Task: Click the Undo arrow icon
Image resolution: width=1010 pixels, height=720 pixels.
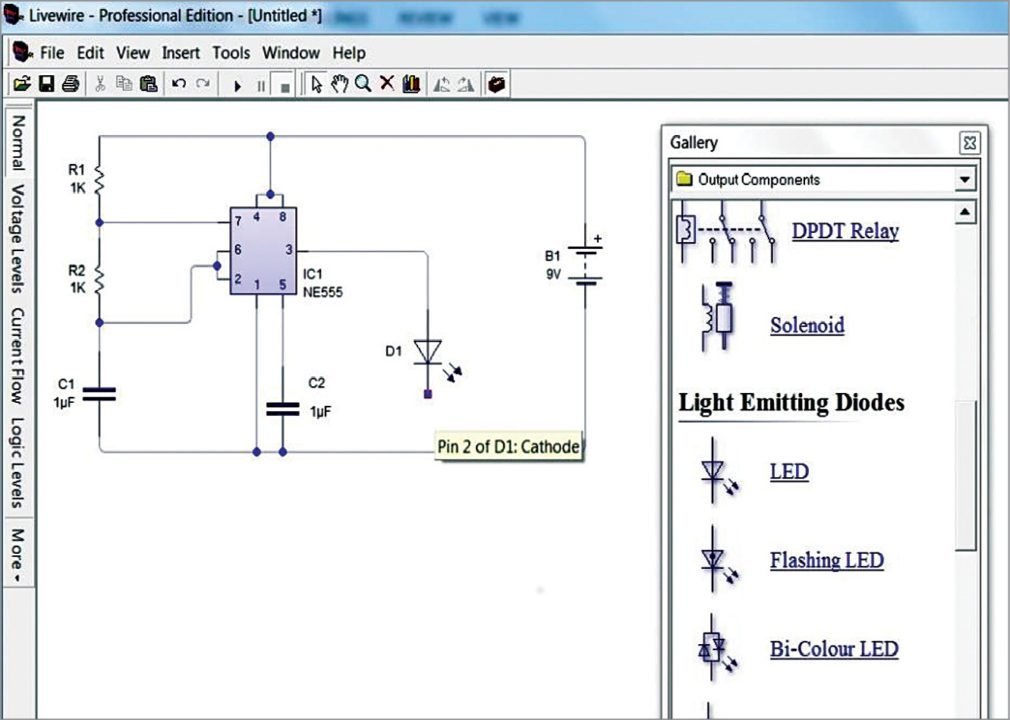Action: point(179,85)
